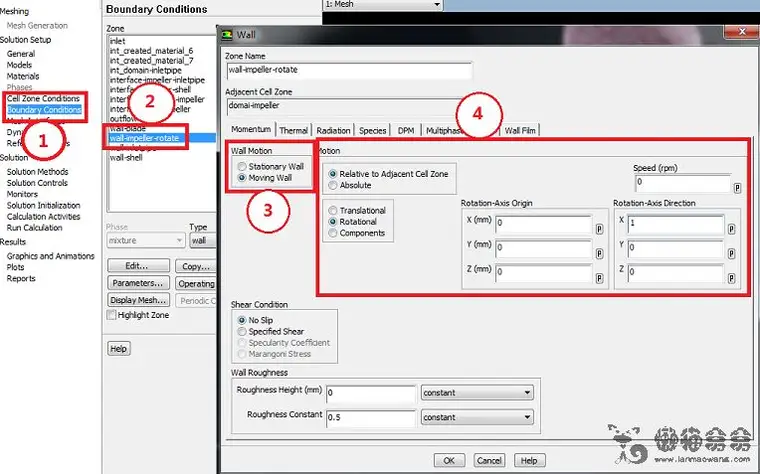
Task: Click the P button beside Rotation-Axis Origin X
Action: coord(599,229)
